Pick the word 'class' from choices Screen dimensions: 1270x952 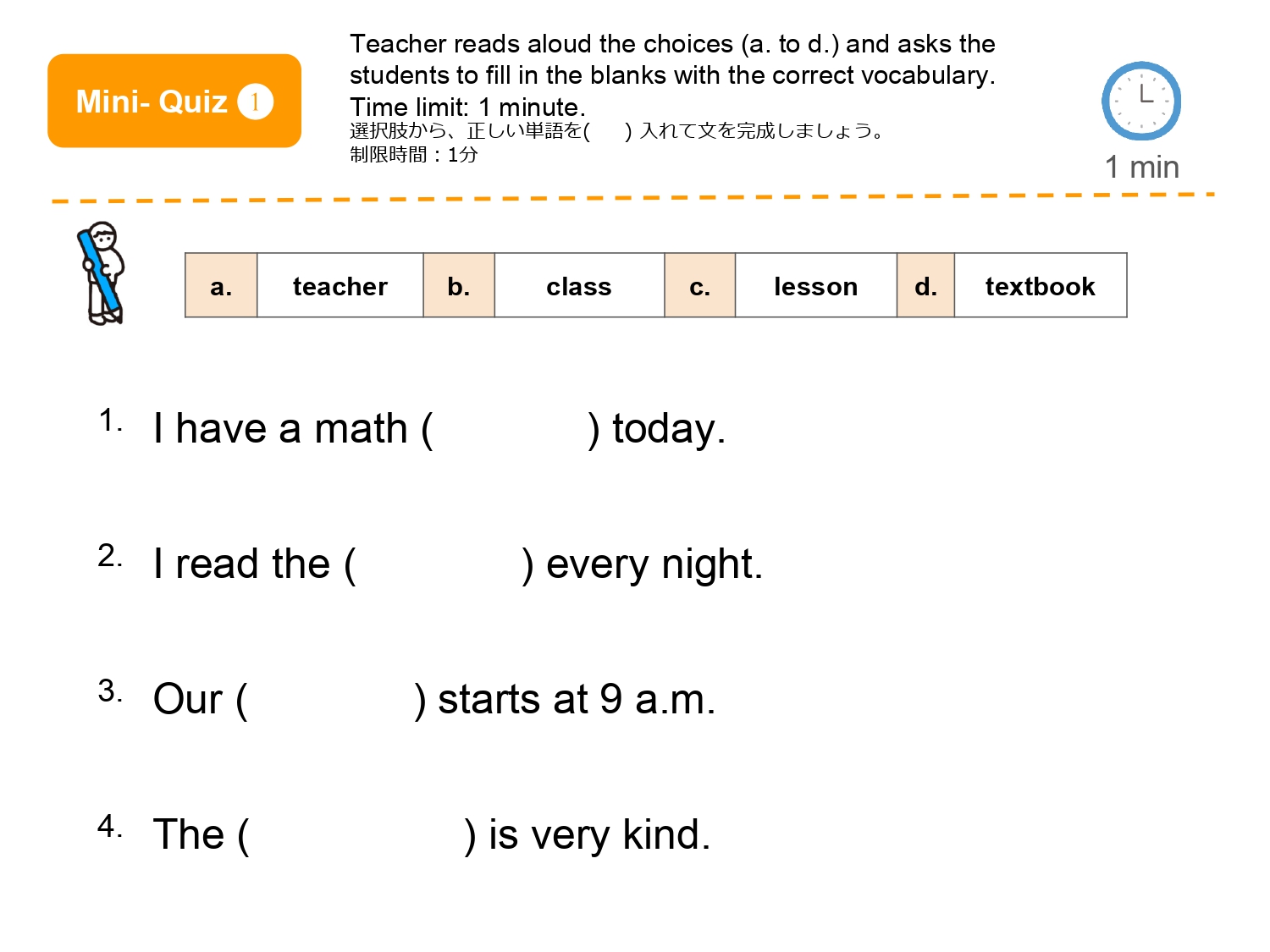point(579,286)
